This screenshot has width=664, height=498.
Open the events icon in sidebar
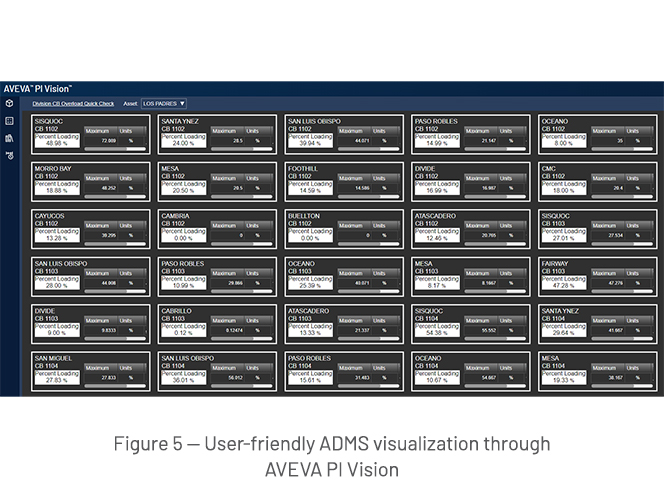point(9,155)
